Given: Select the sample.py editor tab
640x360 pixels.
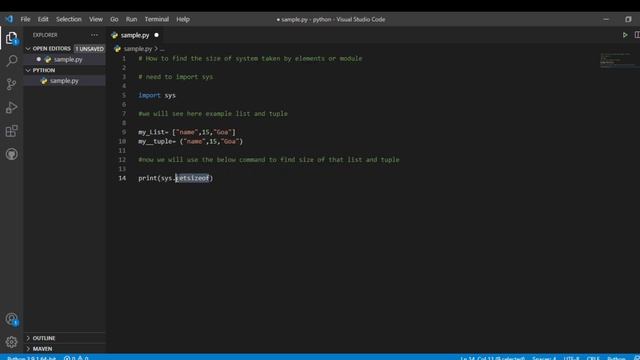Looking at the screenshot, I should click(x=135, y=35).
